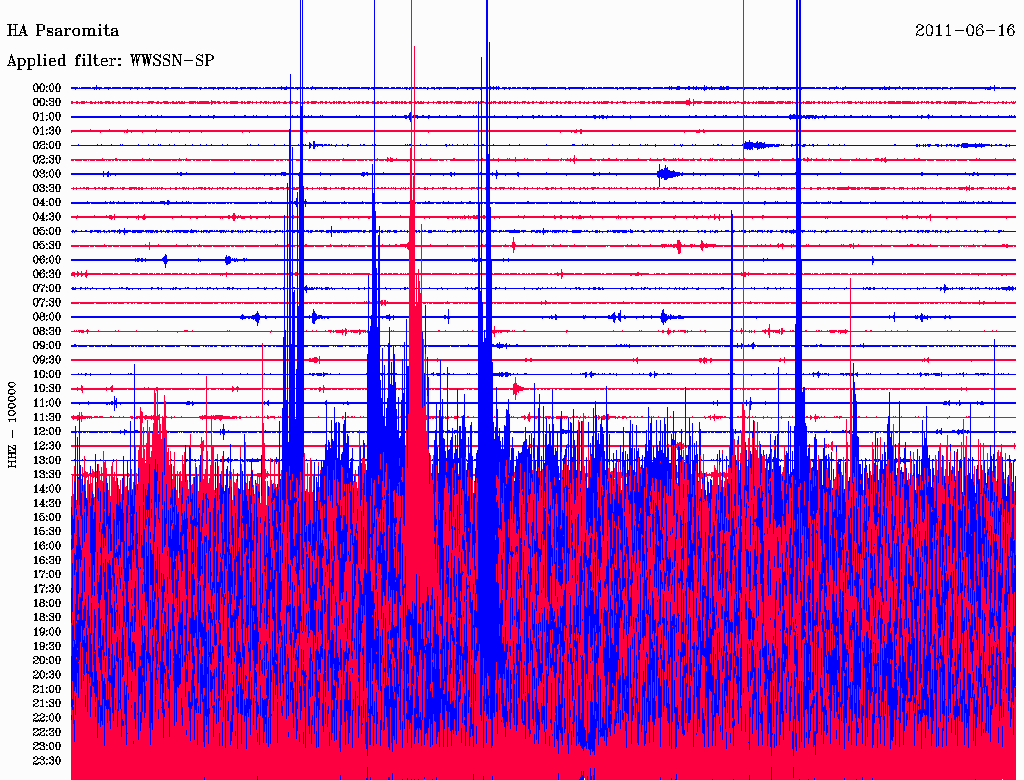Click the 13:30 time label
The height and width of the screenshot is (780, 1024).
[x=47, y=474]
